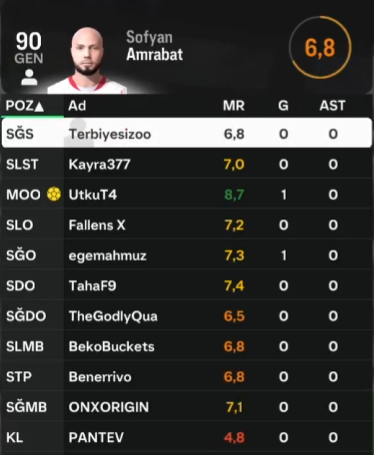Choose egemahmuz from player list
This screenshot has width=374, height=455.
[x=187, y=255]
